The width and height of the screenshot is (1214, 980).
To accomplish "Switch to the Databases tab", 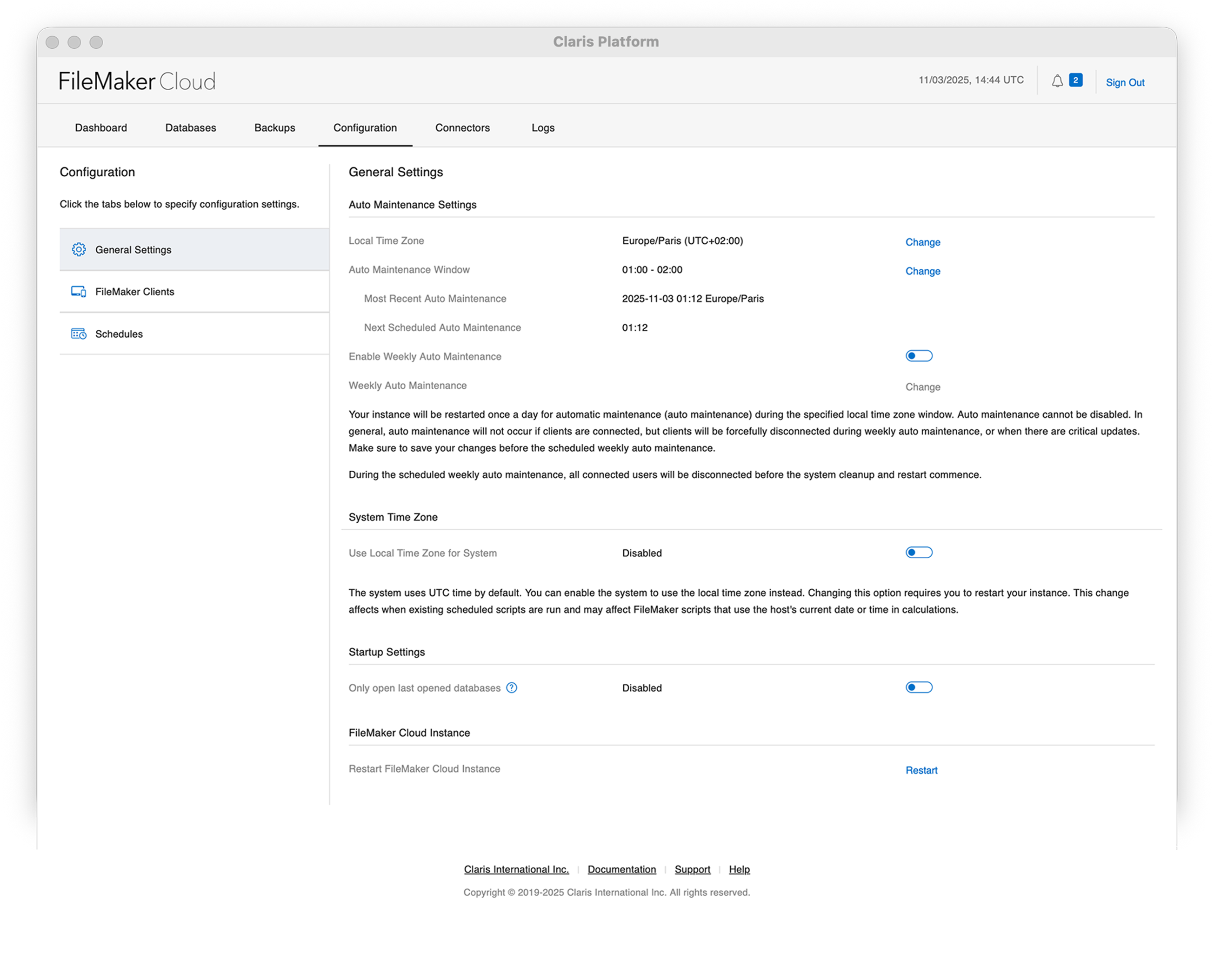I will [190, 127].
